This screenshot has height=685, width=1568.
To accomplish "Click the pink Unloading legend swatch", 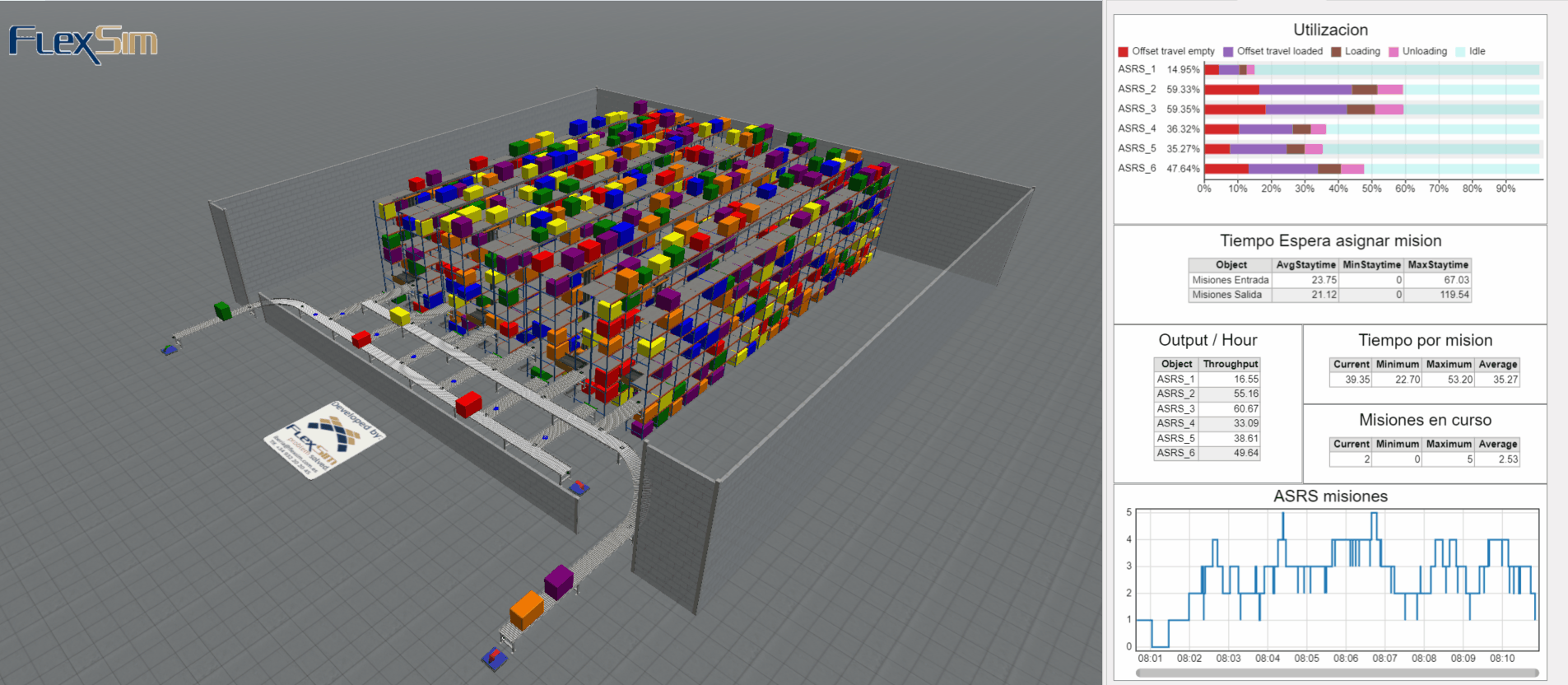I will 1394,52.
